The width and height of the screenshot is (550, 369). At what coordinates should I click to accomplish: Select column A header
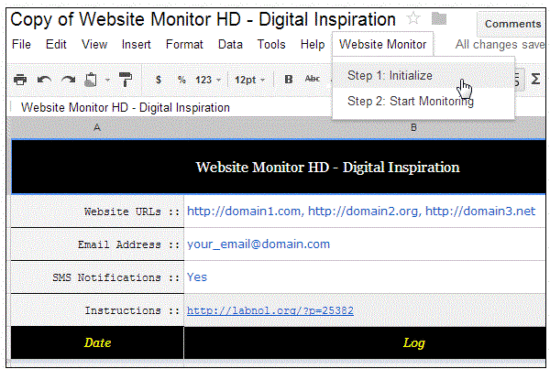pos(97,127)
